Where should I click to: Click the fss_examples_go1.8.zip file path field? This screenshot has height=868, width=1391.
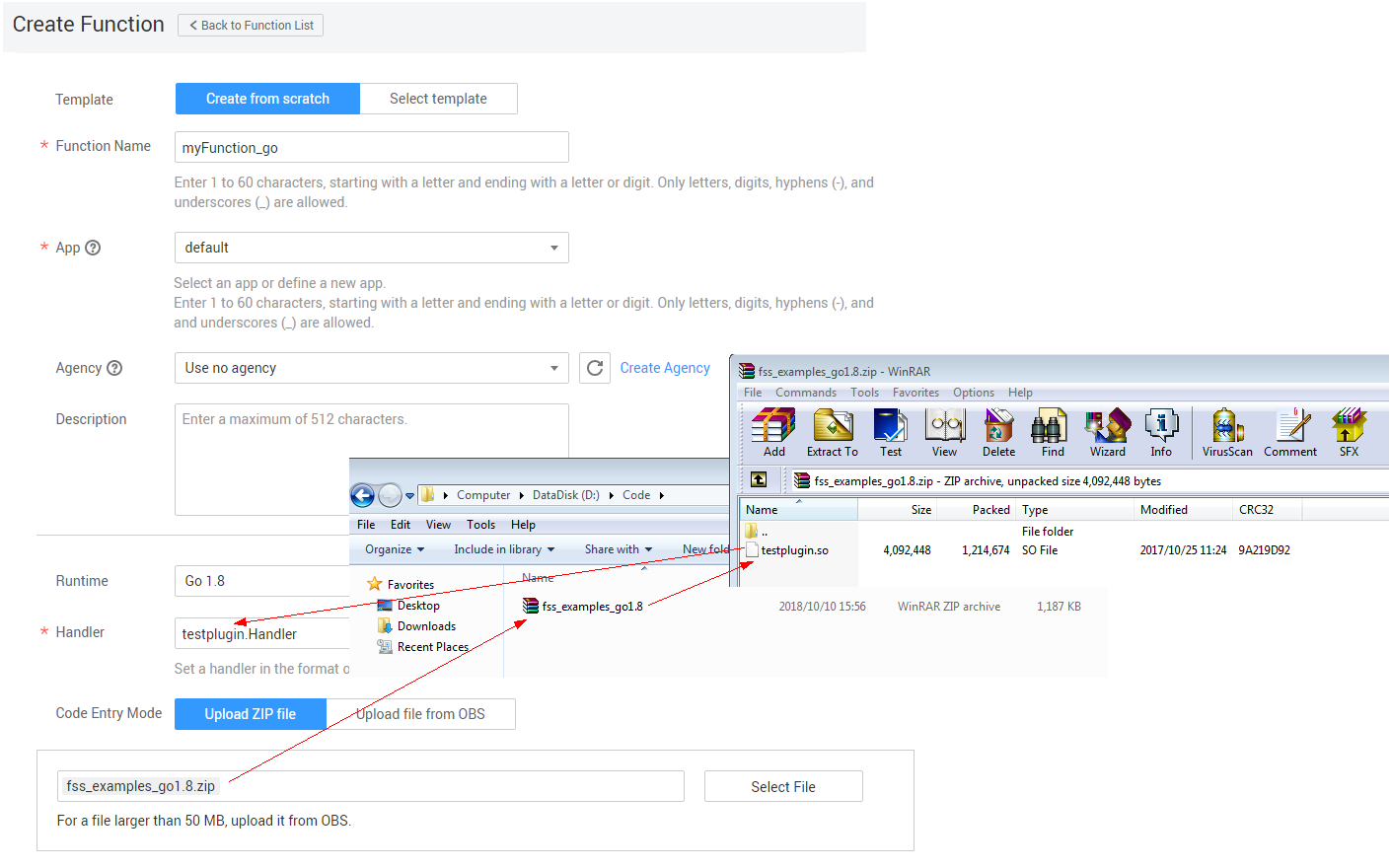click(x=371, y=786)
